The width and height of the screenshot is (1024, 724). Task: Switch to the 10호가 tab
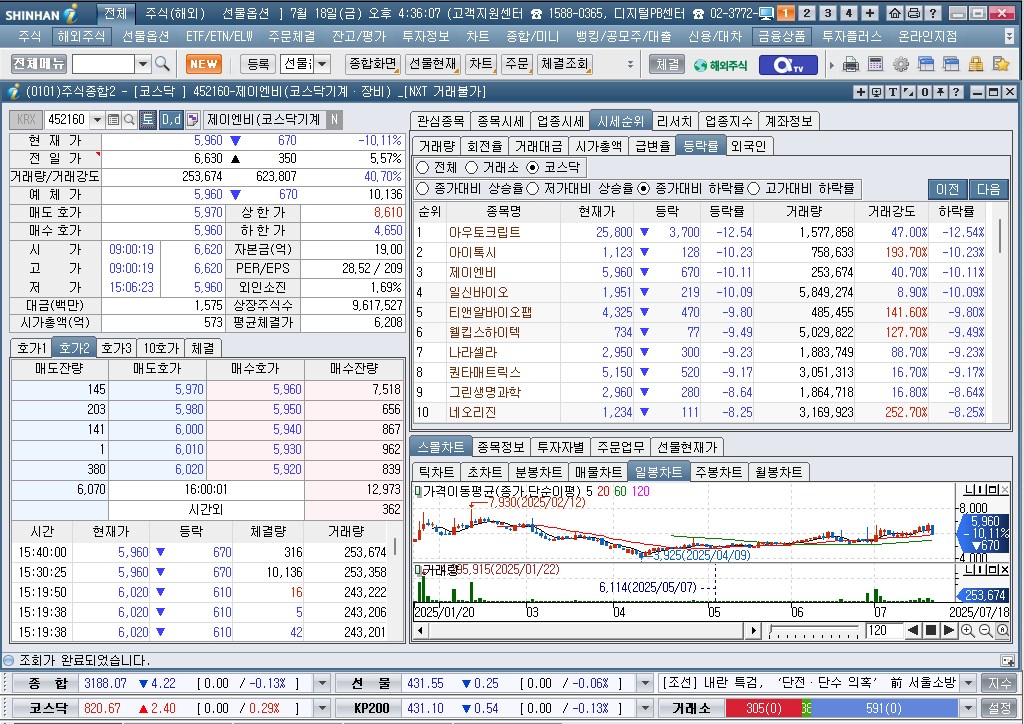click(161, 348)
